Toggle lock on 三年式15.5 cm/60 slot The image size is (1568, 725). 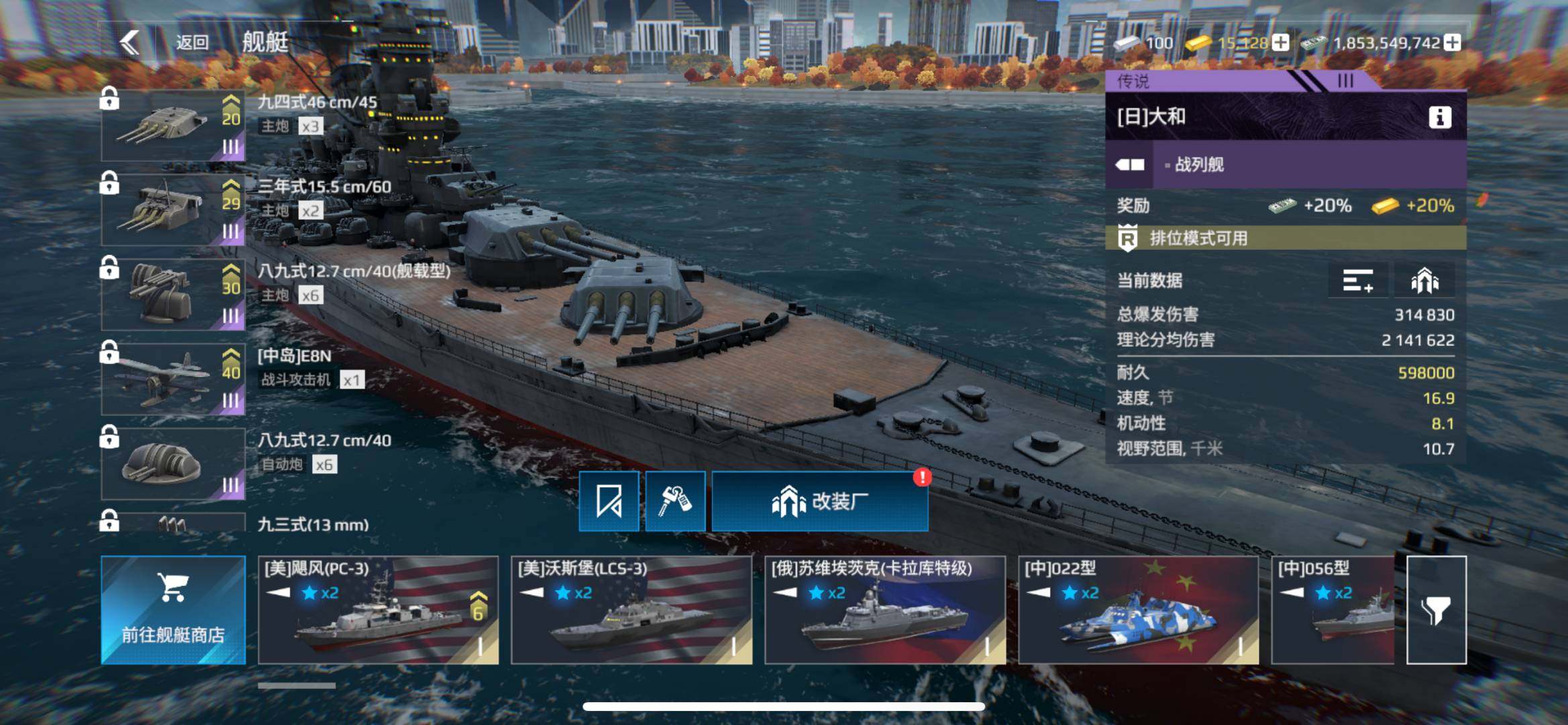[x=109, y=183]
